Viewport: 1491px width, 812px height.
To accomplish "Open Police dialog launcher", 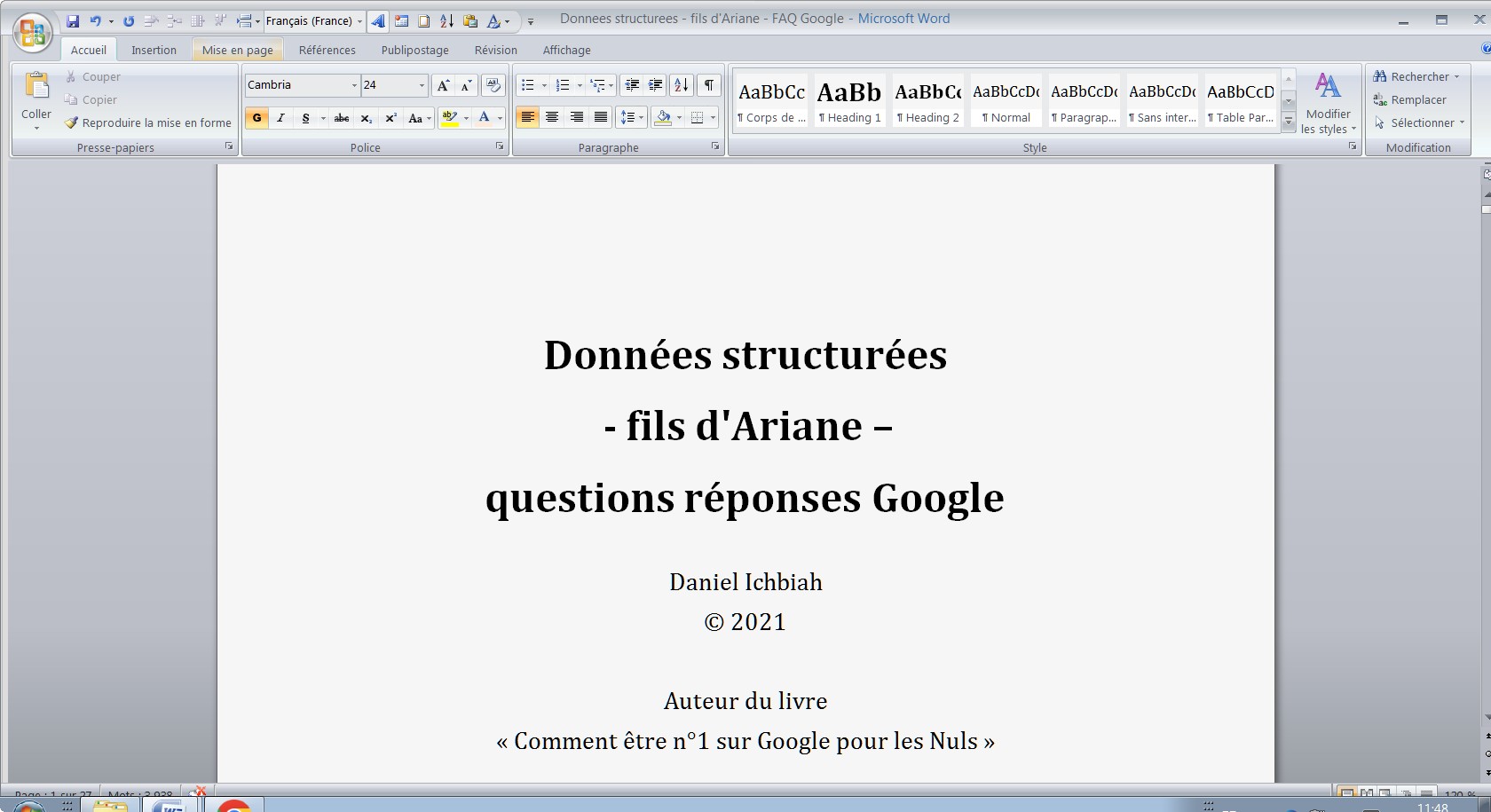I will 500,146.
